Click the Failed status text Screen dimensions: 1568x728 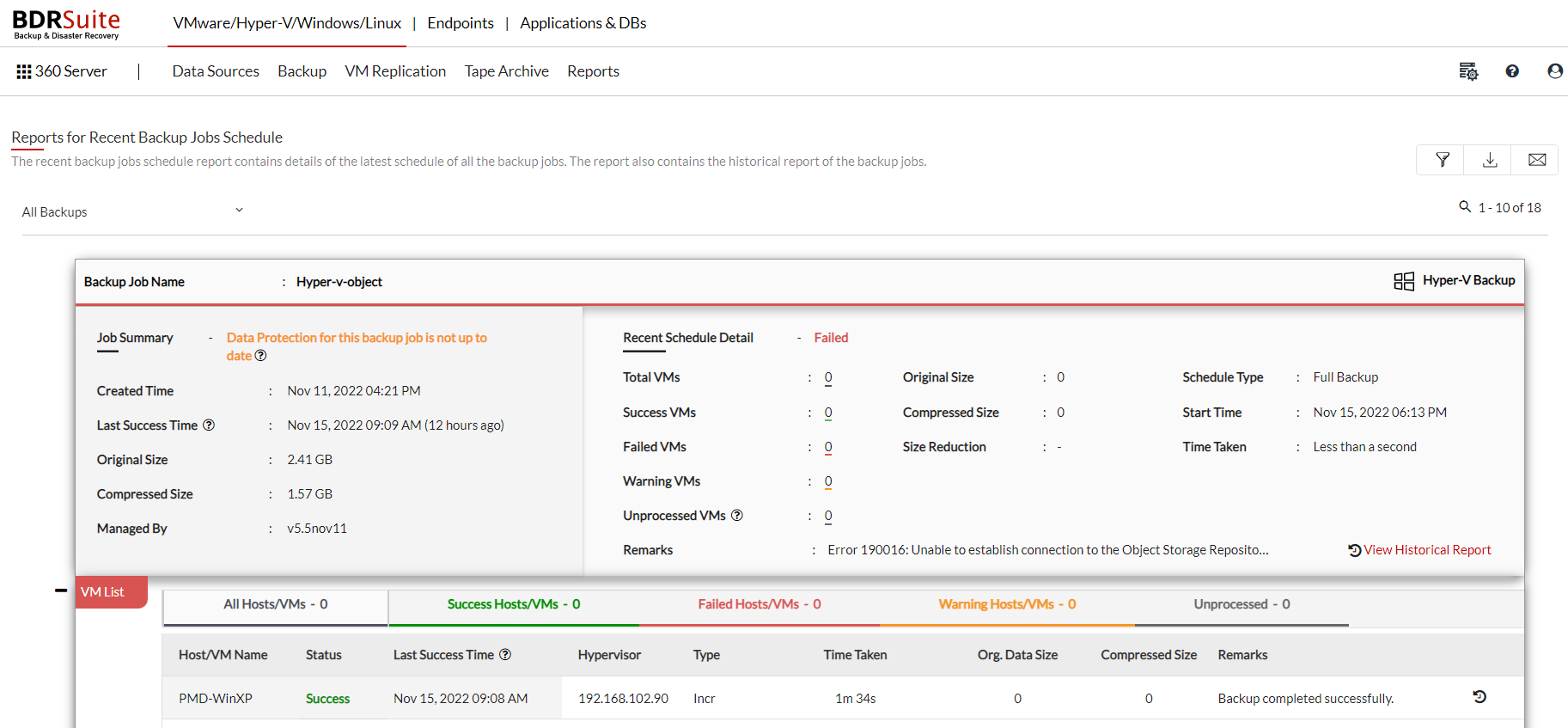pyautogui.click(x=831, y=338)
